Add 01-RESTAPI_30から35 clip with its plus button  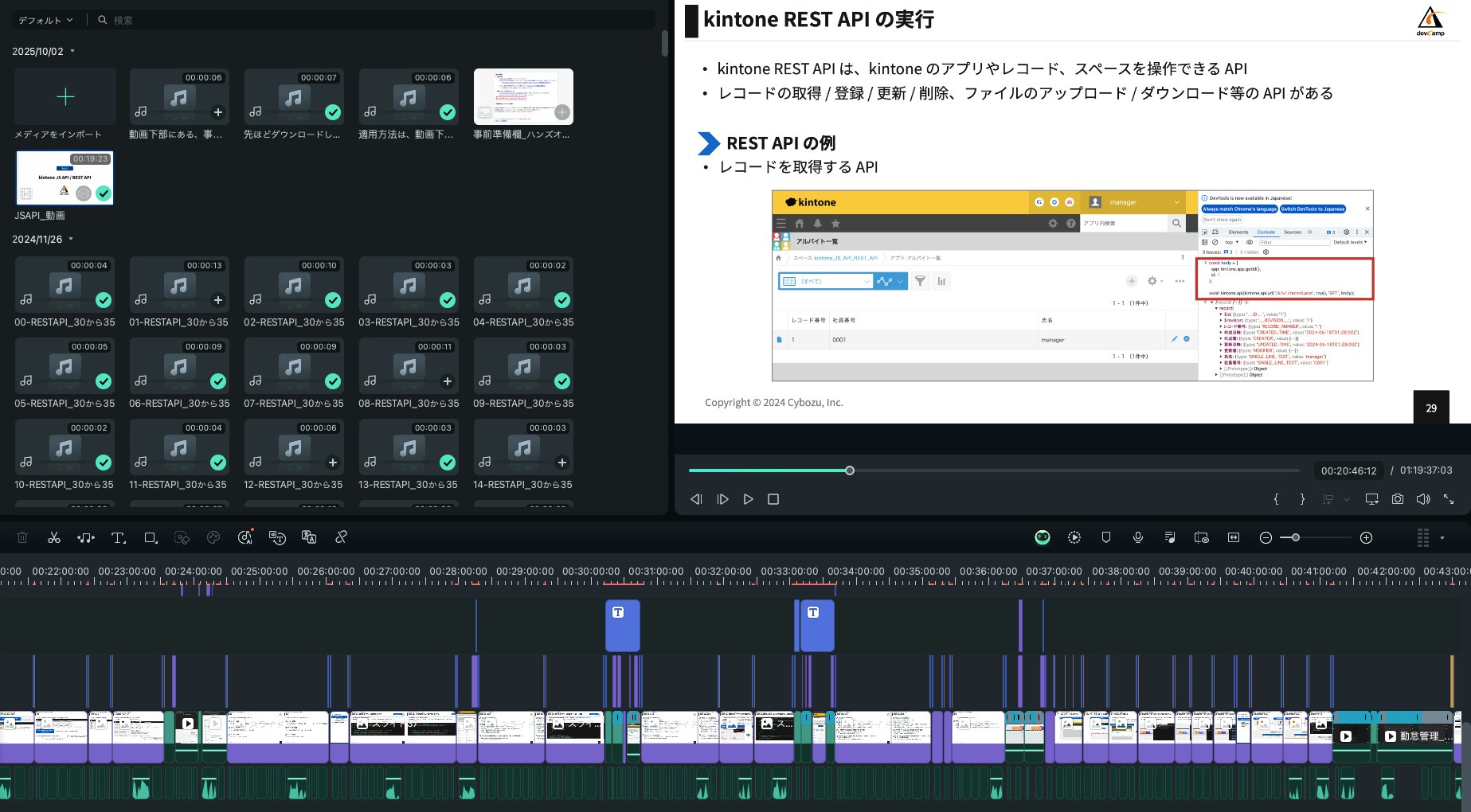tap(218, 300)
